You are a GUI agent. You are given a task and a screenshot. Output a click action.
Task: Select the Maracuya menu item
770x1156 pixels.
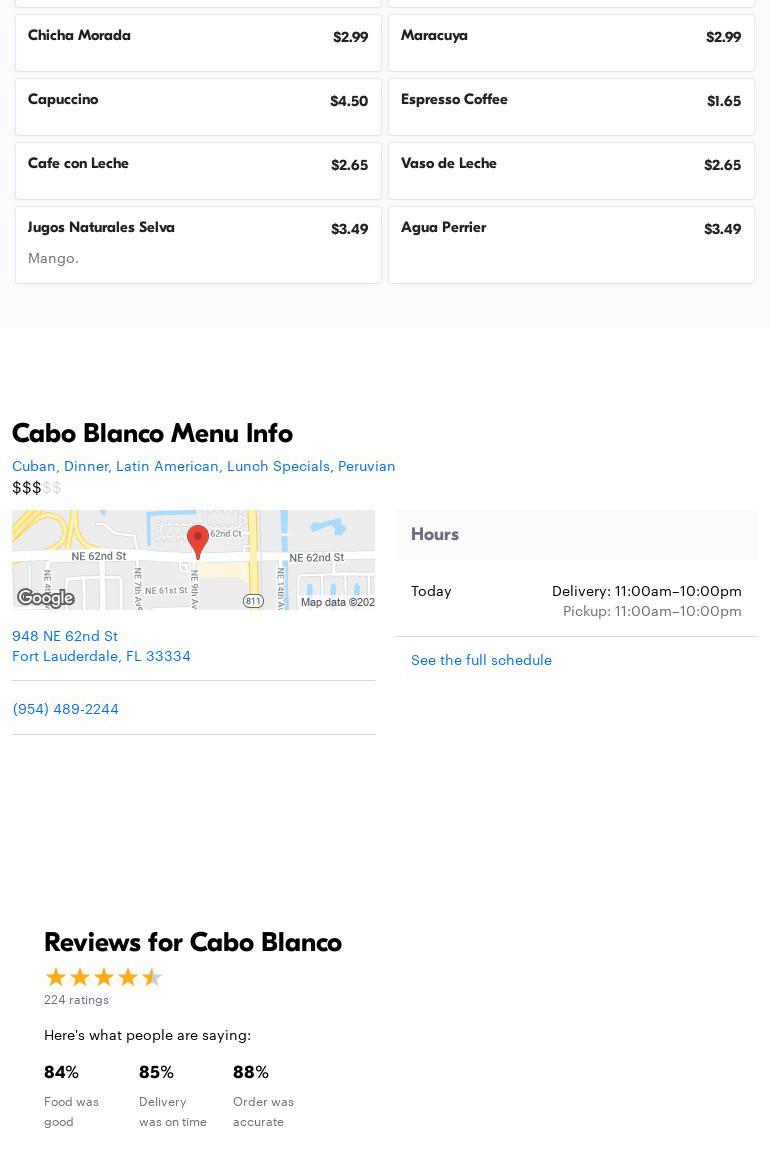click(571, 43)
